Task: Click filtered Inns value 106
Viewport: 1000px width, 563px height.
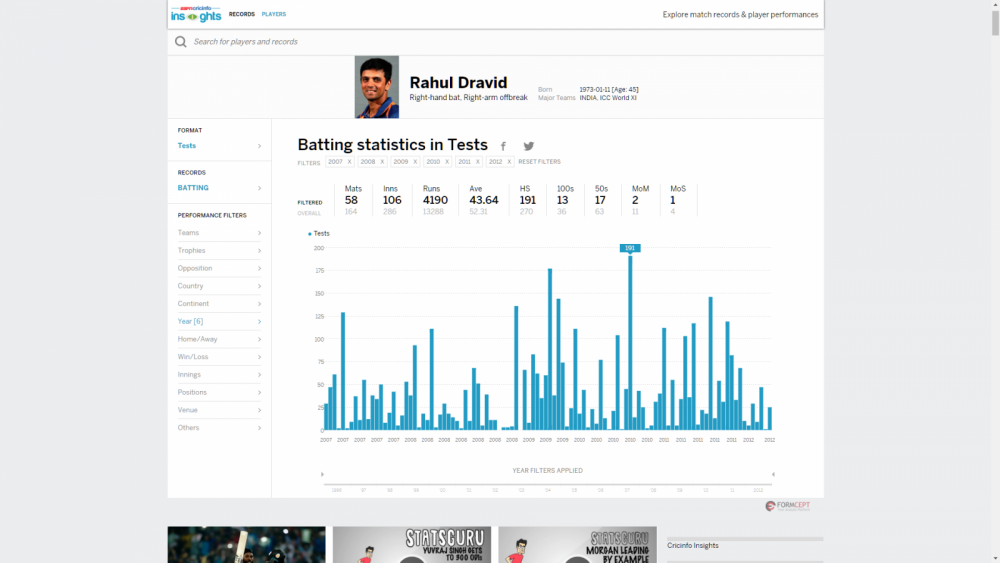Action: (392, 200)
